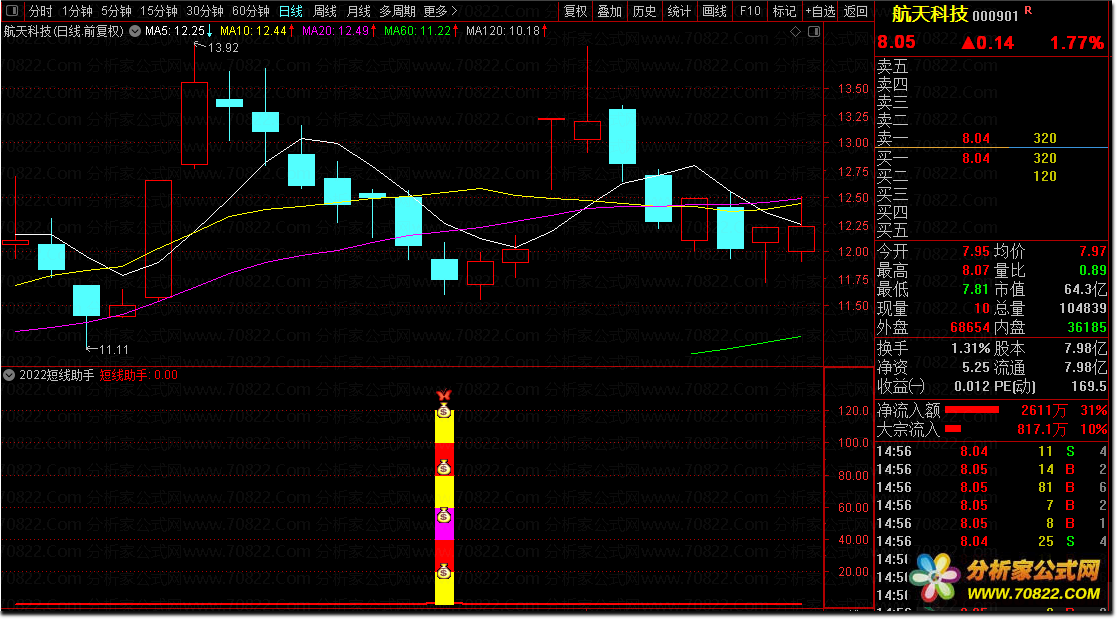The height and width of the screenshot is (619, 1118).
Task: Click the butterfly icon atop the signal bar
Action: 444,396
